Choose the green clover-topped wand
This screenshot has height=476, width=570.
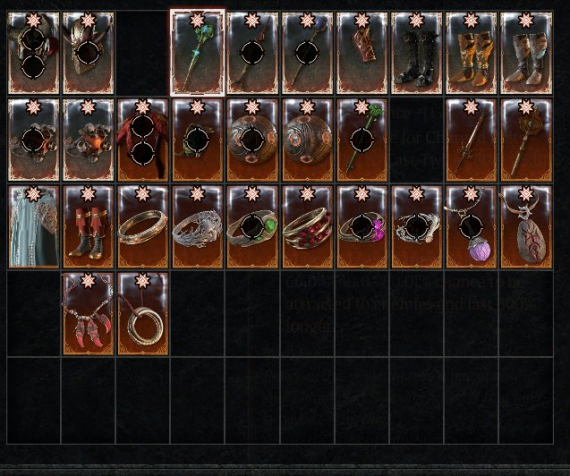click(x=362, y=140)
